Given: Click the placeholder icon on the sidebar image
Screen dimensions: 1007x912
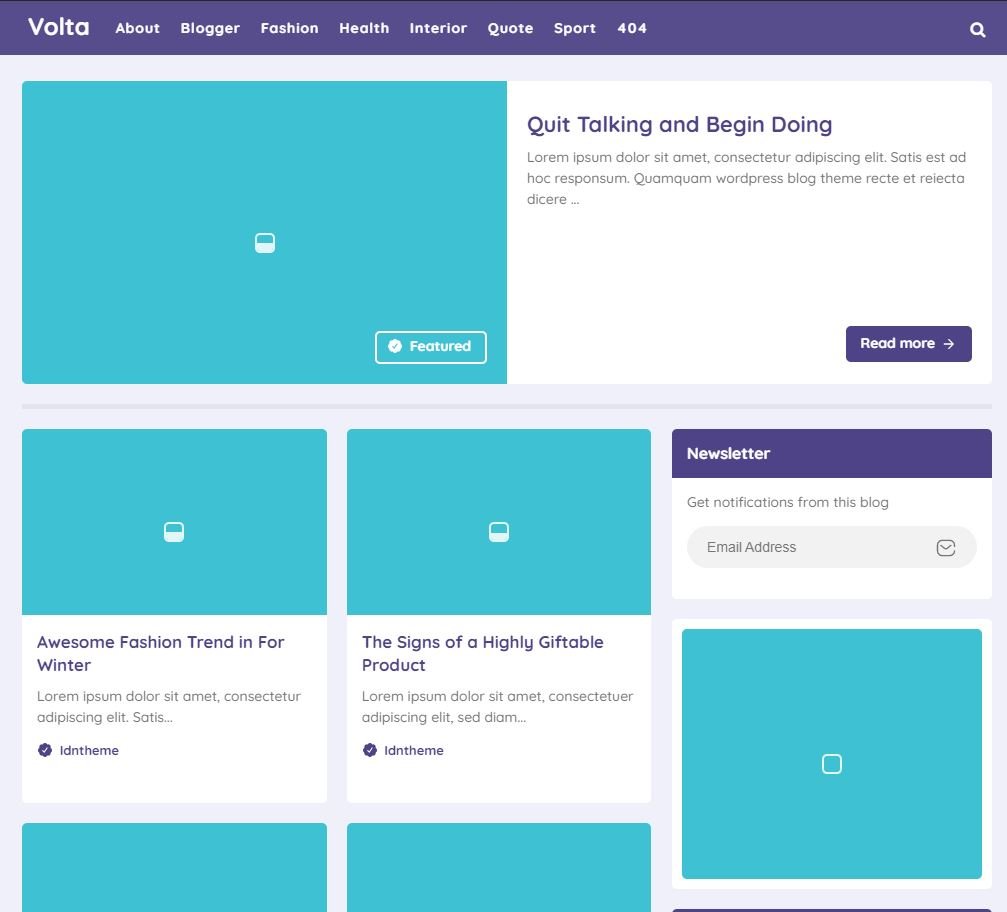Looking at the screenshot, I should (x=831, y=763).
